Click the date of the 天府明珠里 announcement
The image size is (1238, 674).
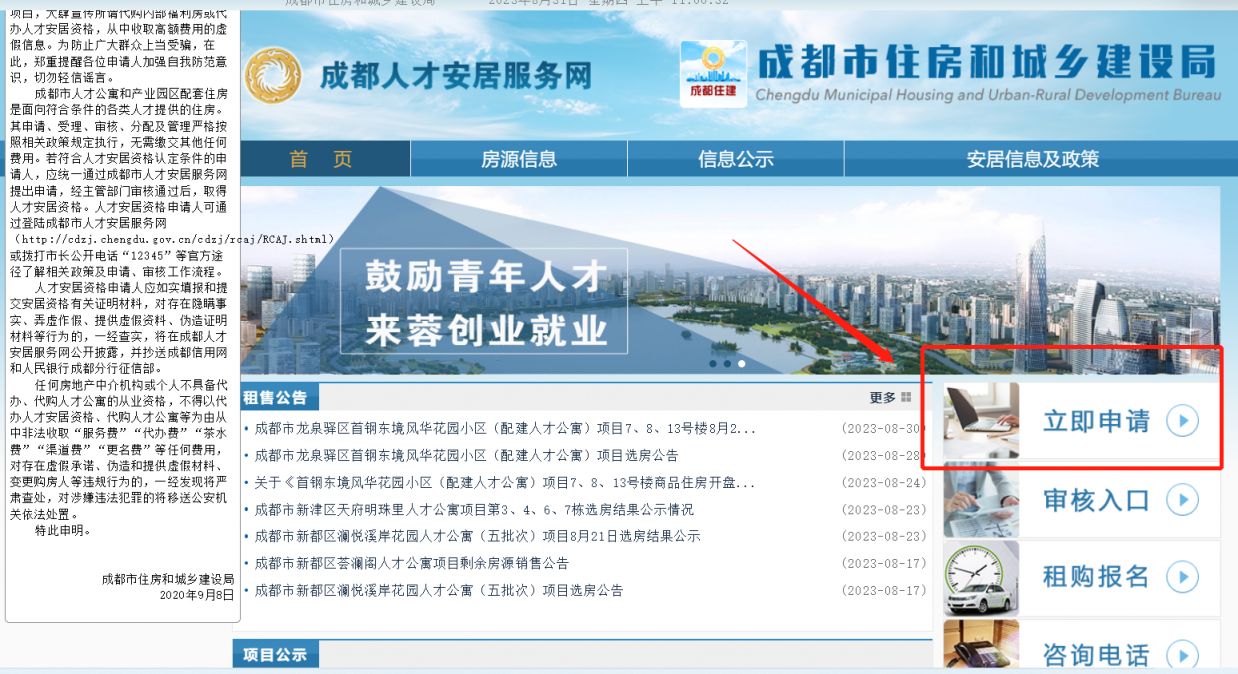pos(883,510)
